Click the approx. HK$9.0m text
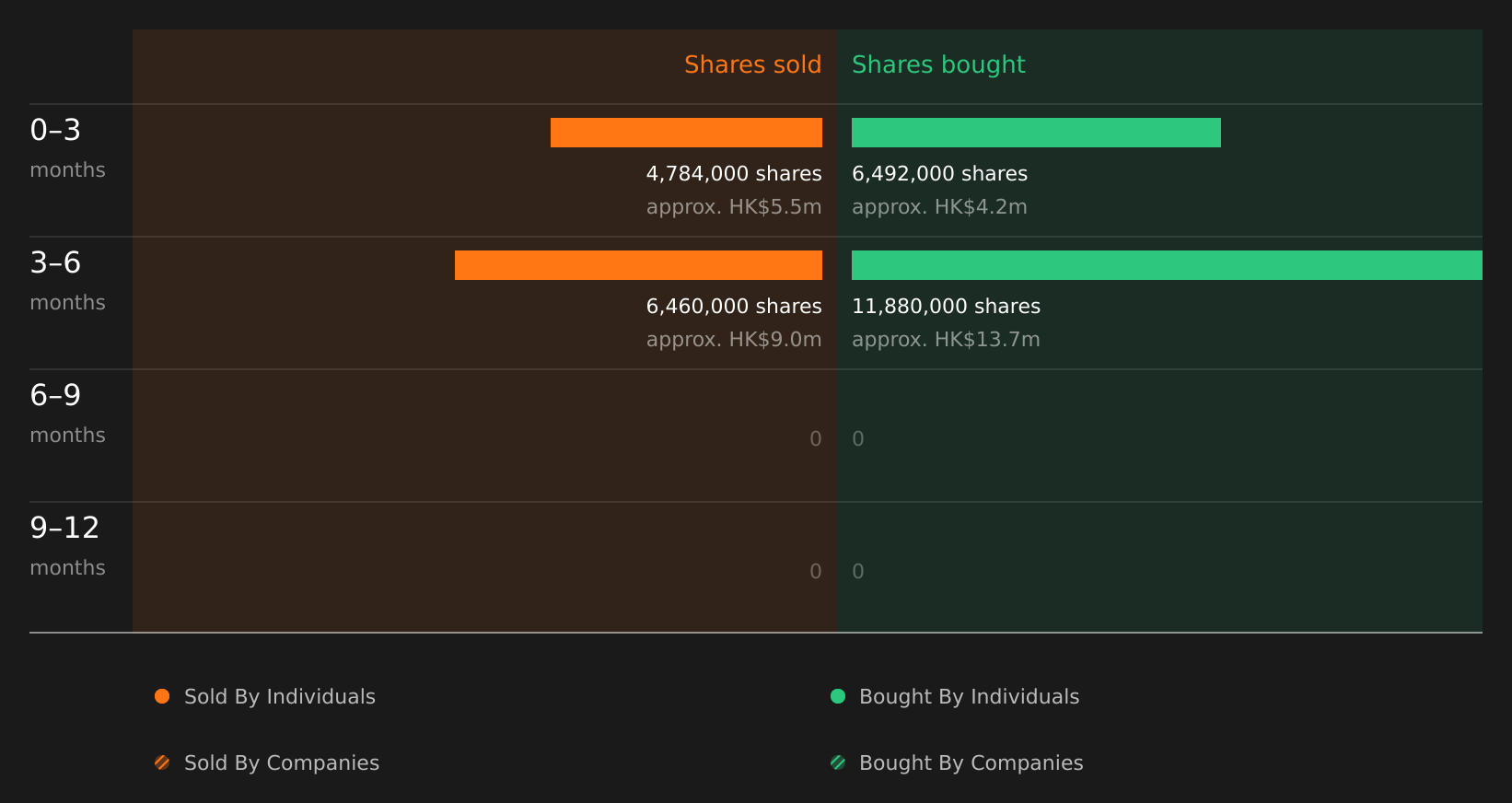Screen dimensions: 1512x803 click(734, 340)
